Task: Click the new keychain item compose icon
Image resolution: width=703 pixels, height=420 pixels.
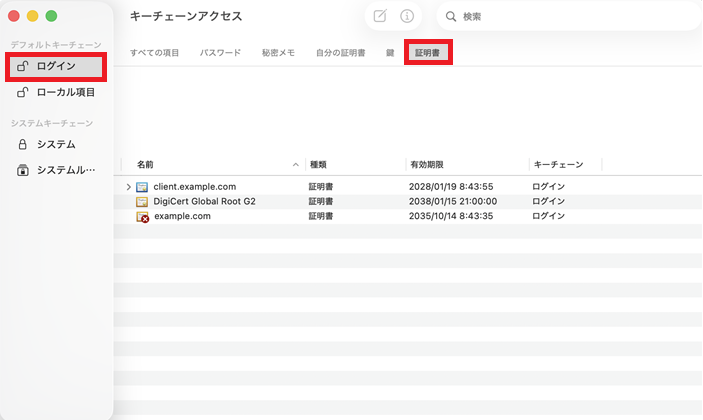Action: [380, 16]
